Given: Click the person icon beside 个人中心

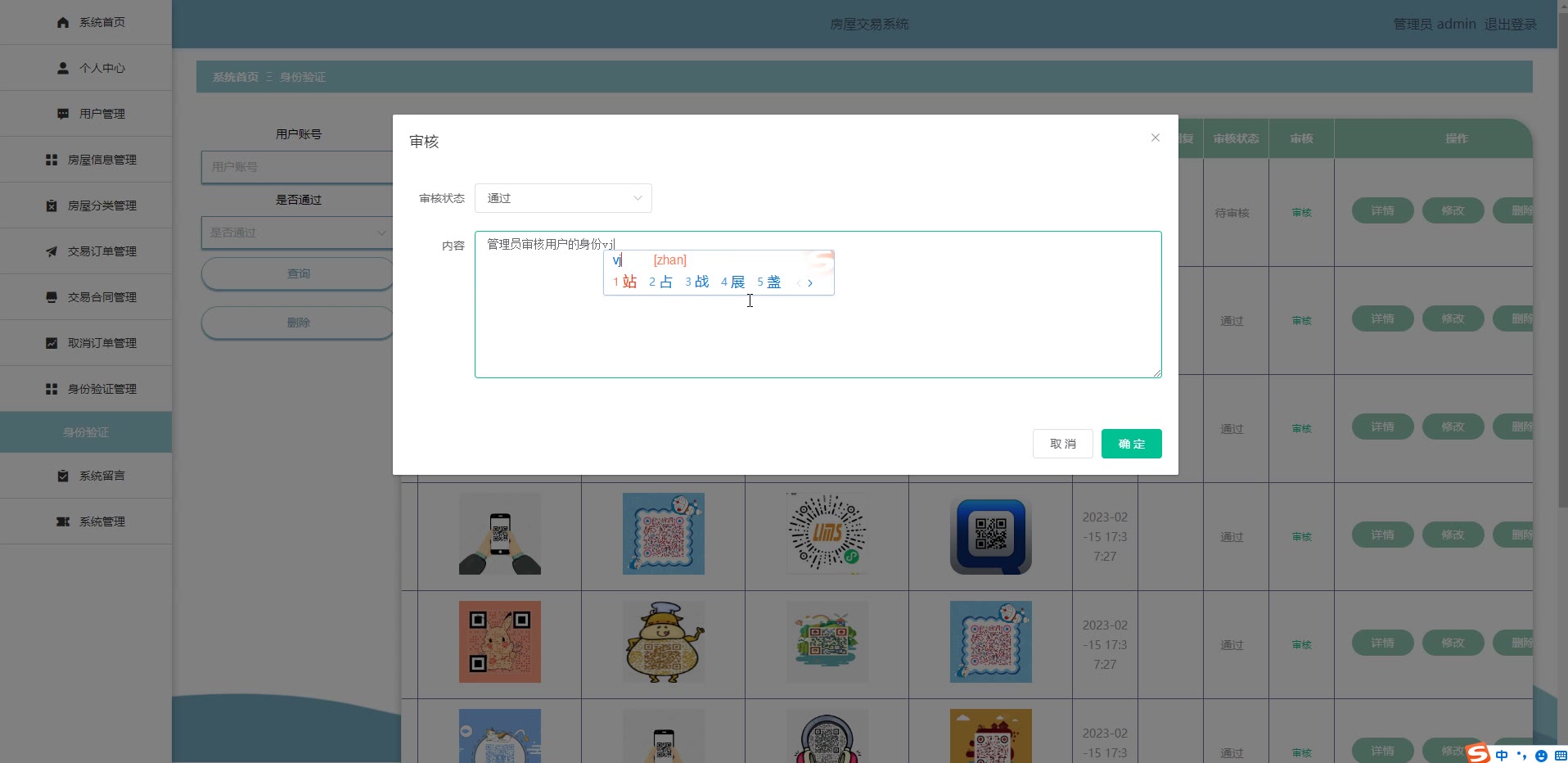Looking at the screenshot, I should pyautogui.click(x=63, y=68).
